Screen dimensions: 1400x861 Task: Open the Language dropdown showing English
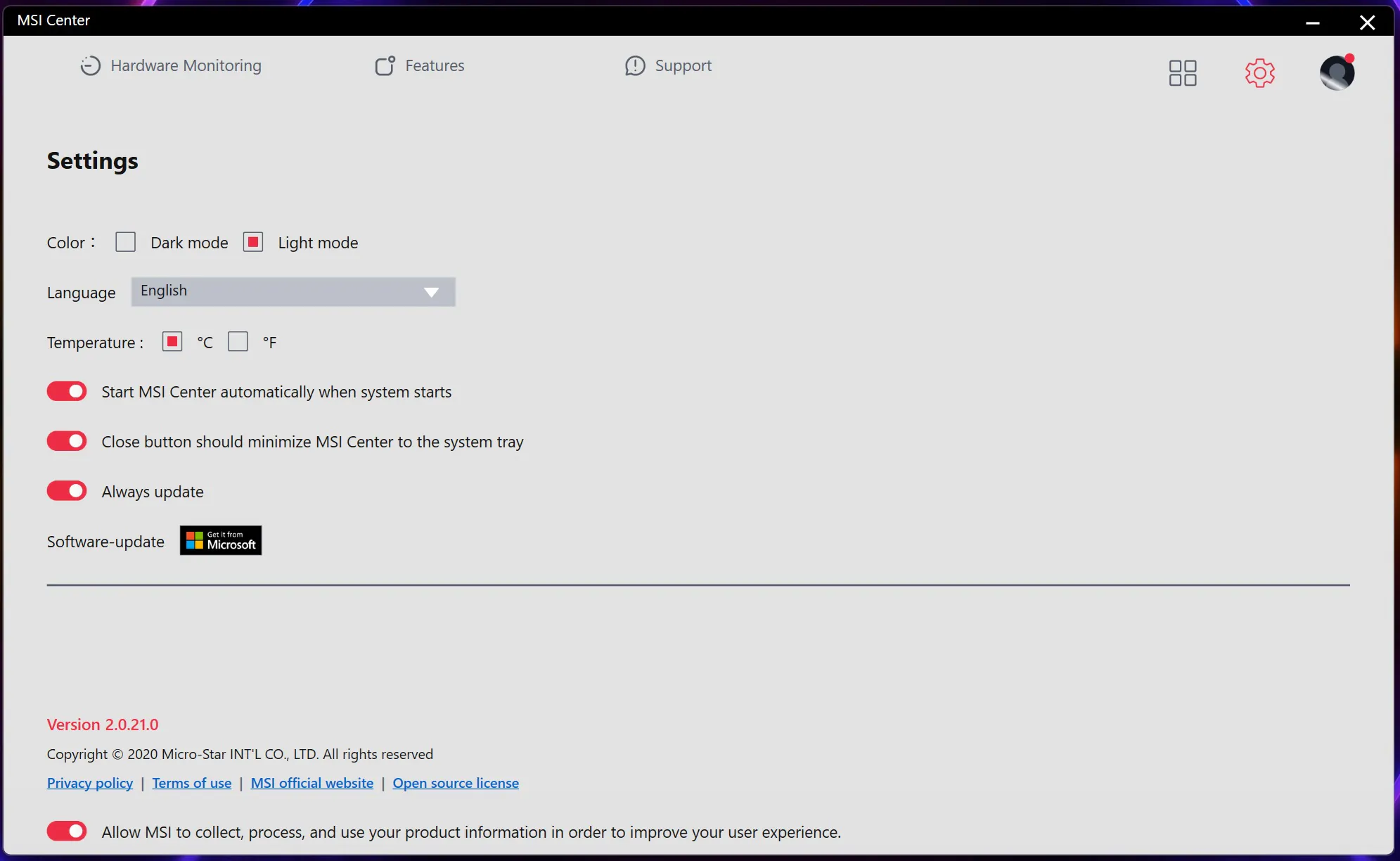point(293,291)
